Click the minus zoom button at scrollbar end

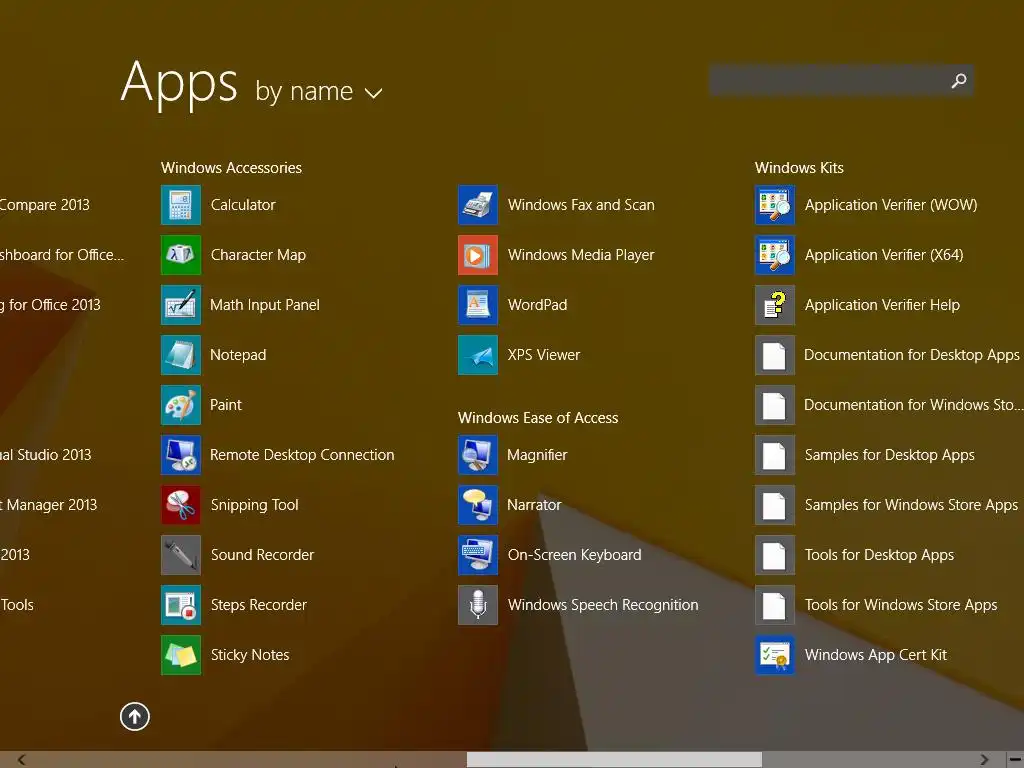pos(1015,760)
